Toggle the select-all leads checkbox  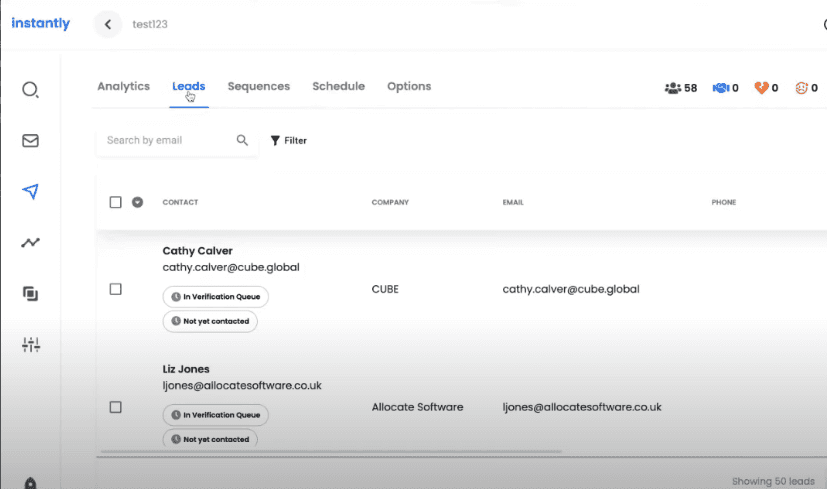(116, 202)
